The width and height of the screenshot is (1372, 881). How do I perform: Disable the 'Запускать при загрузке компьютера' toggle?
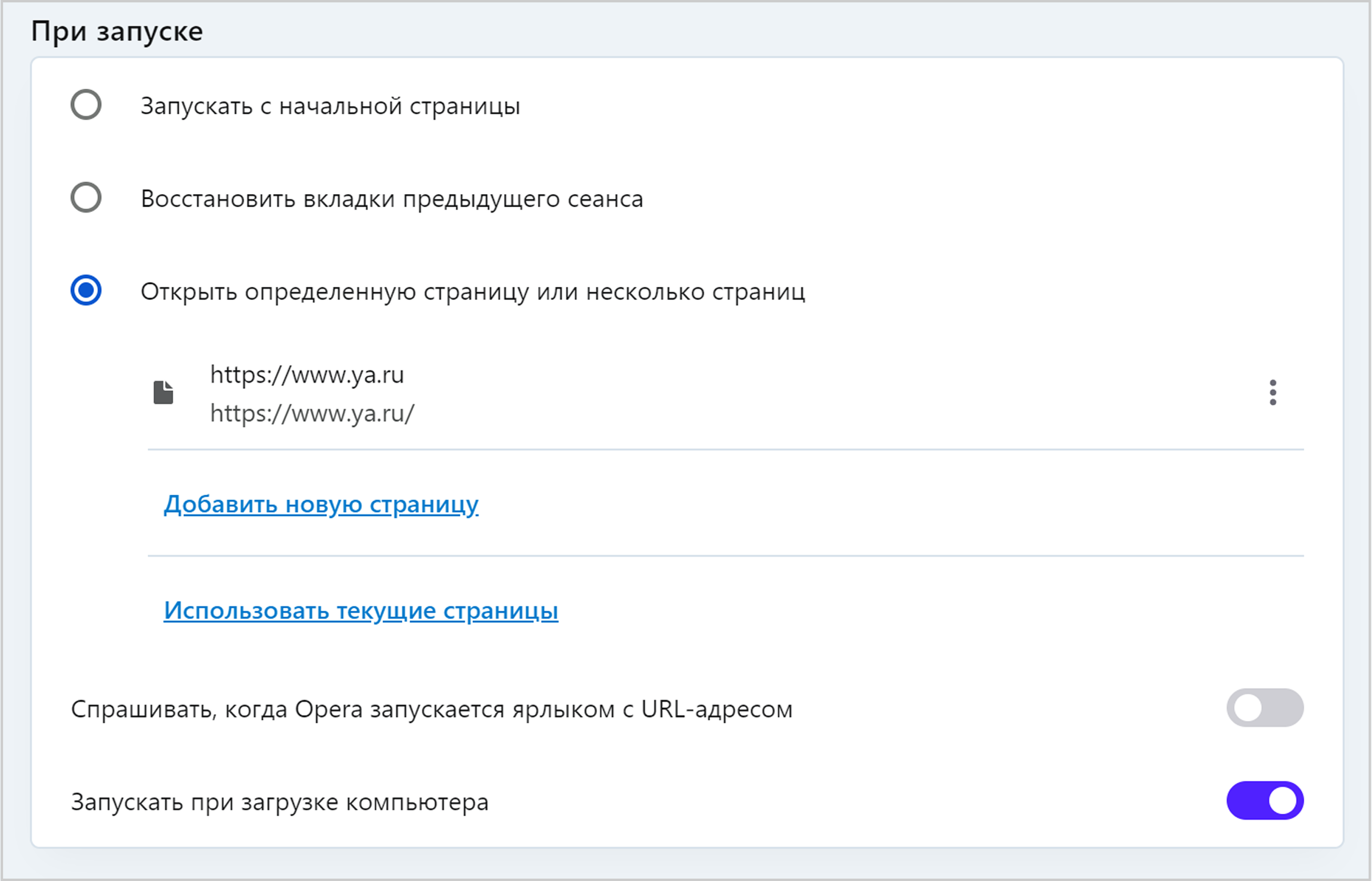click(x=1265, y=801)
